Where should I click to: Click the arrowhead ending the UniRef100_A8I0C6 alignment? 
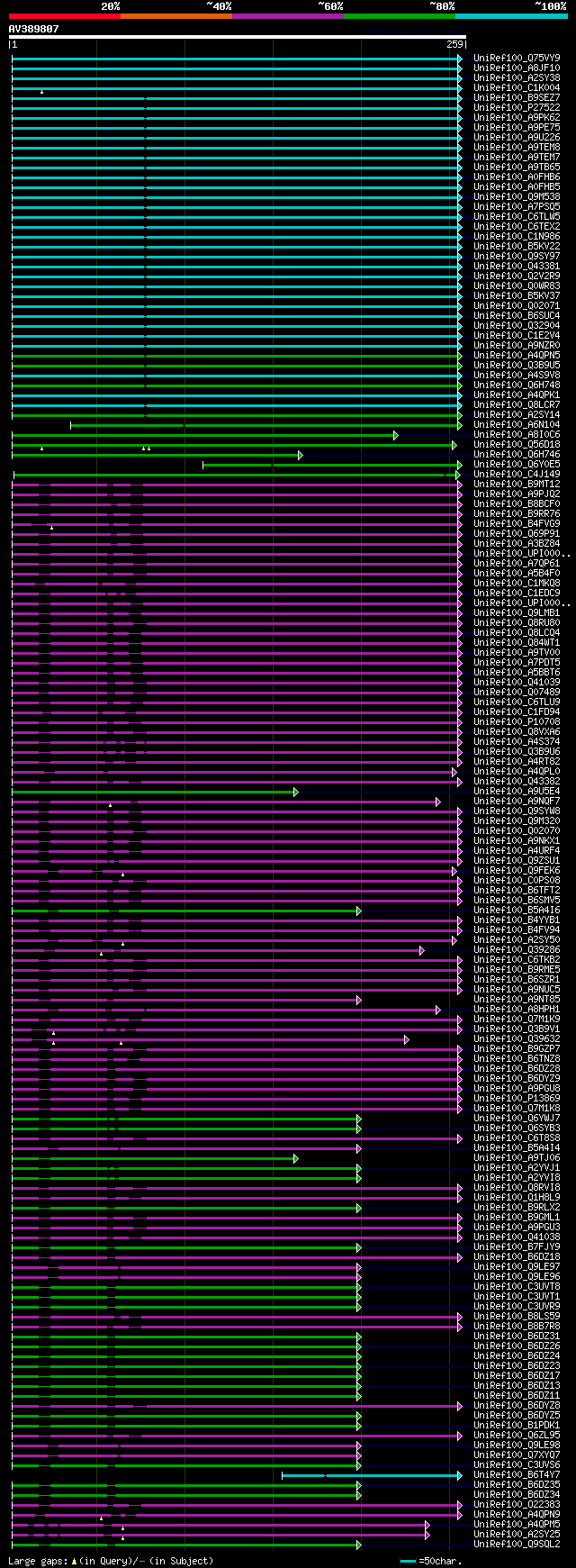395,435
